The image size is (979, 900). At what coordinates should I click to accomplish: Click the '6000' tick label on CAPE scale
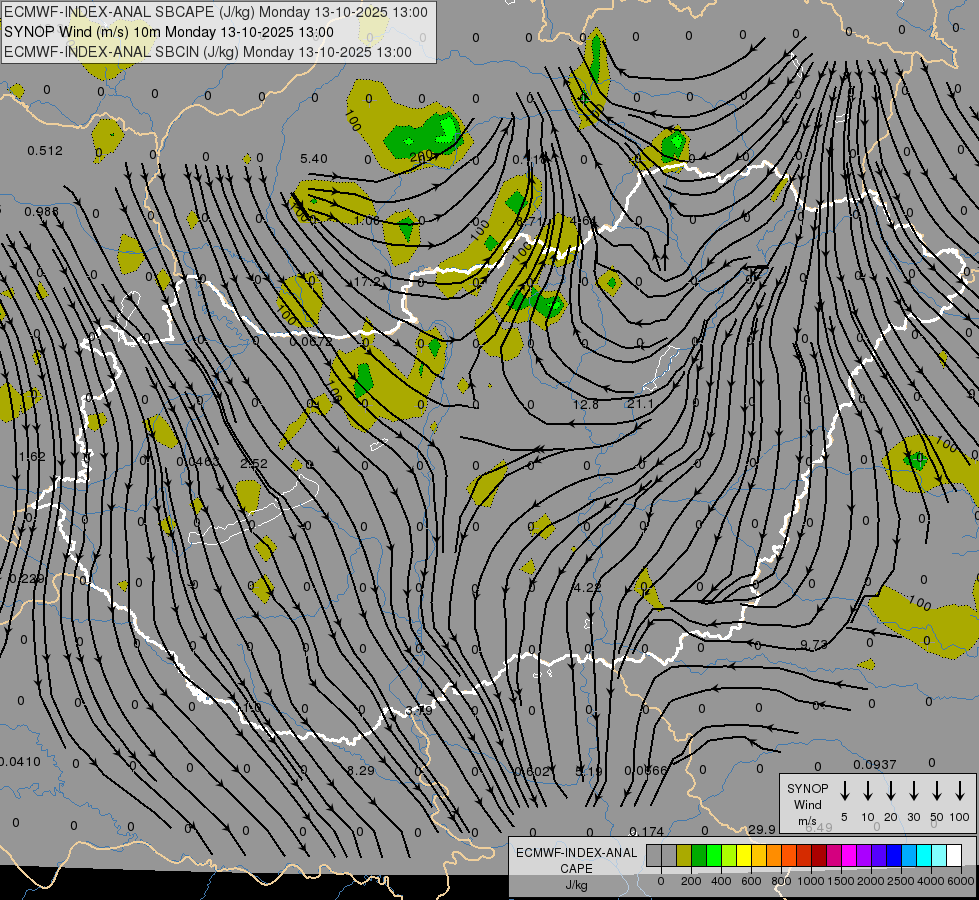pyautogui.click(x=961, y=881)
